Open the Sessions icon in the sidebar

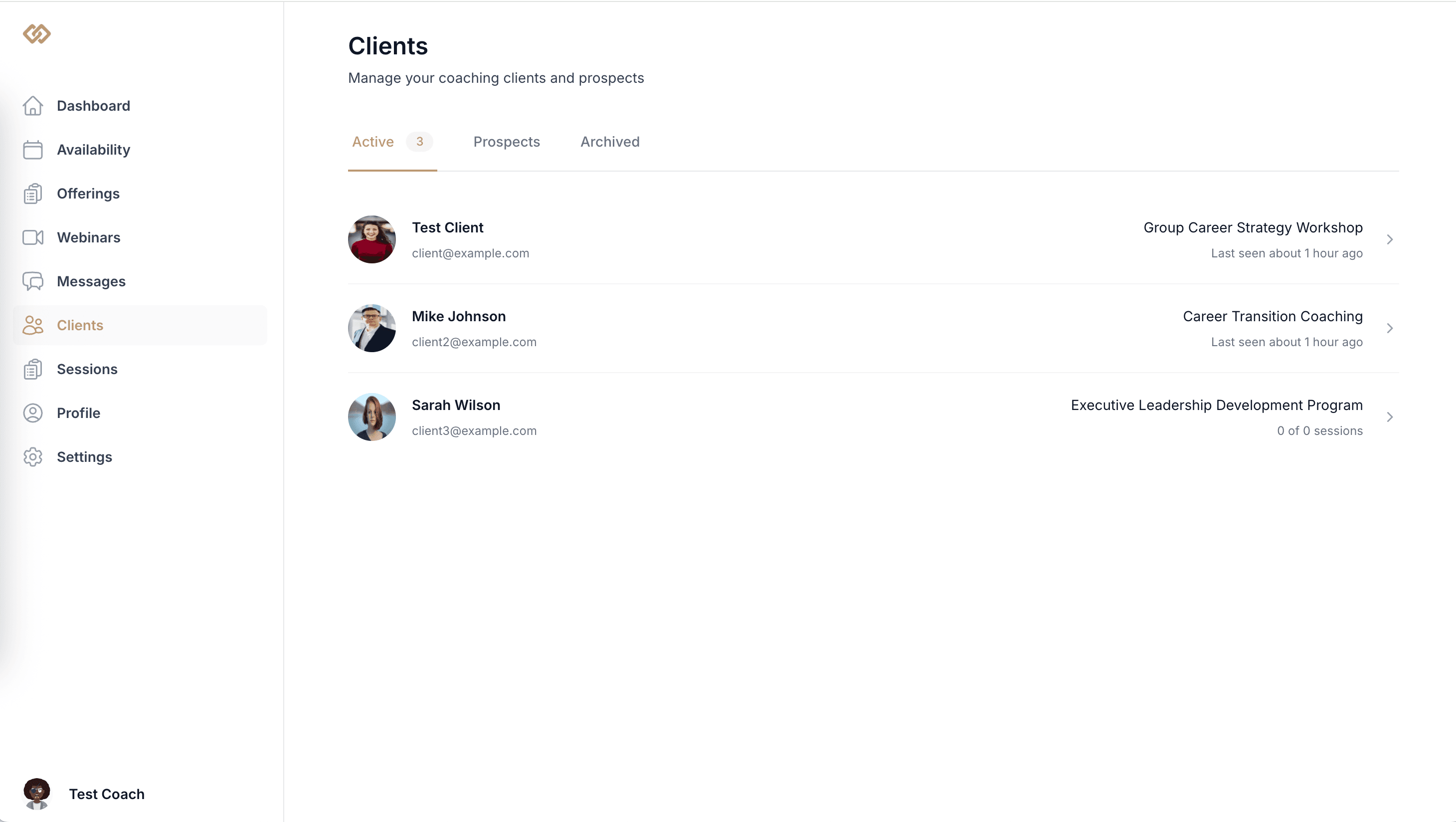click(x=33, y=369)
